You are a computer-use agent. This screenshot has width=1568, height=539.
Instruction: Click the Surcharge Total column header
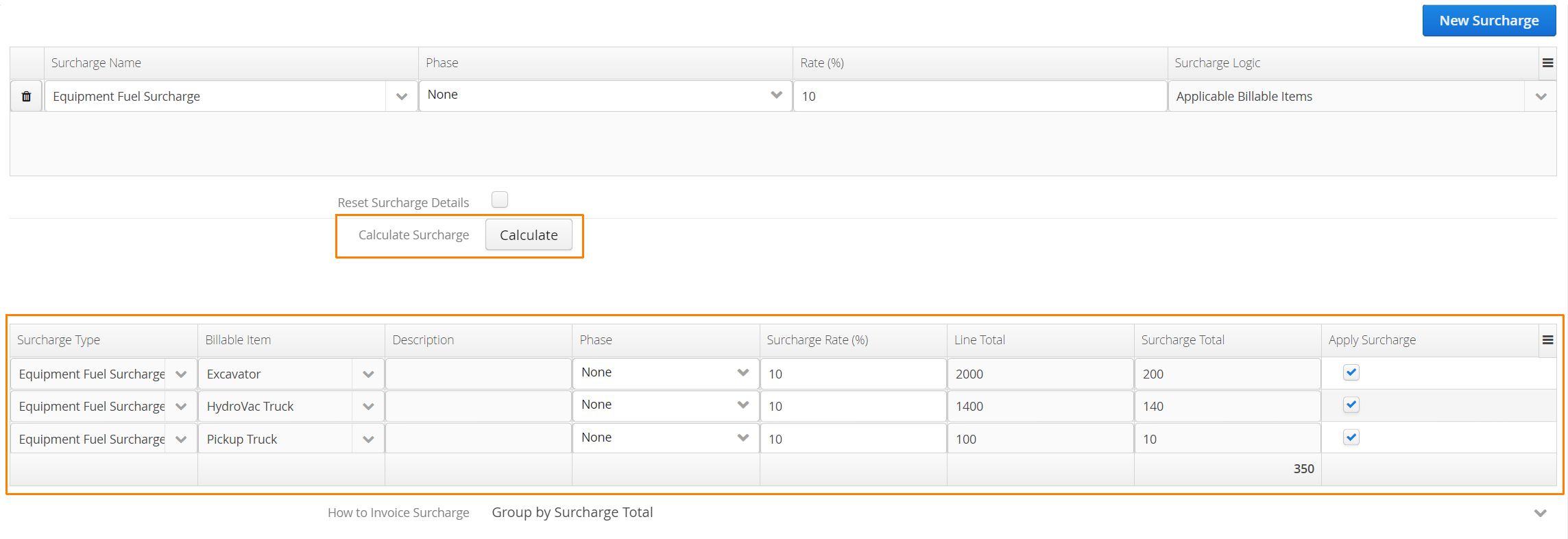click(1228, 340)
